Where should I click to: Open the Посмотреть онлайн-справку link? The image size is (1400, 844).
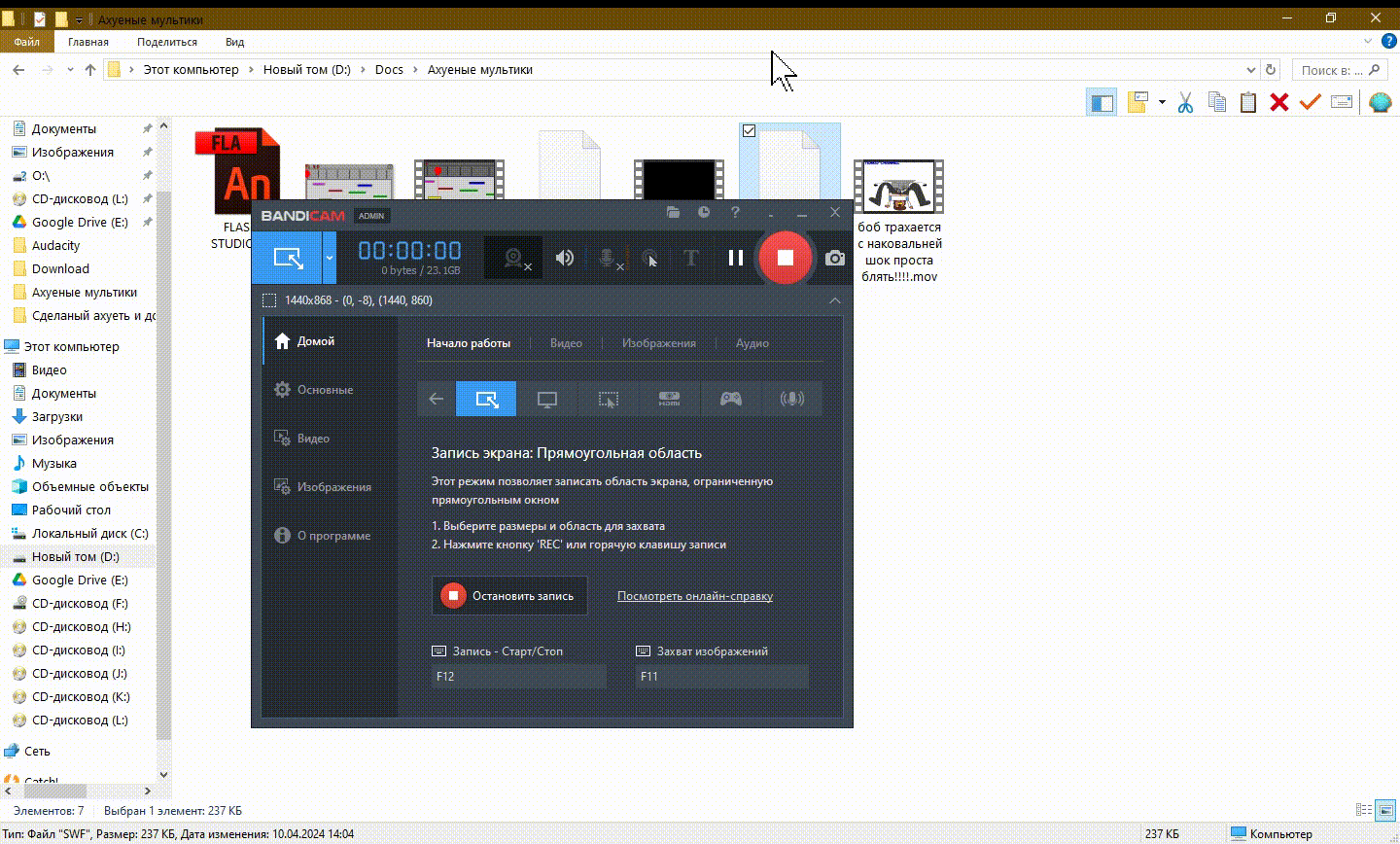(694, 596)
